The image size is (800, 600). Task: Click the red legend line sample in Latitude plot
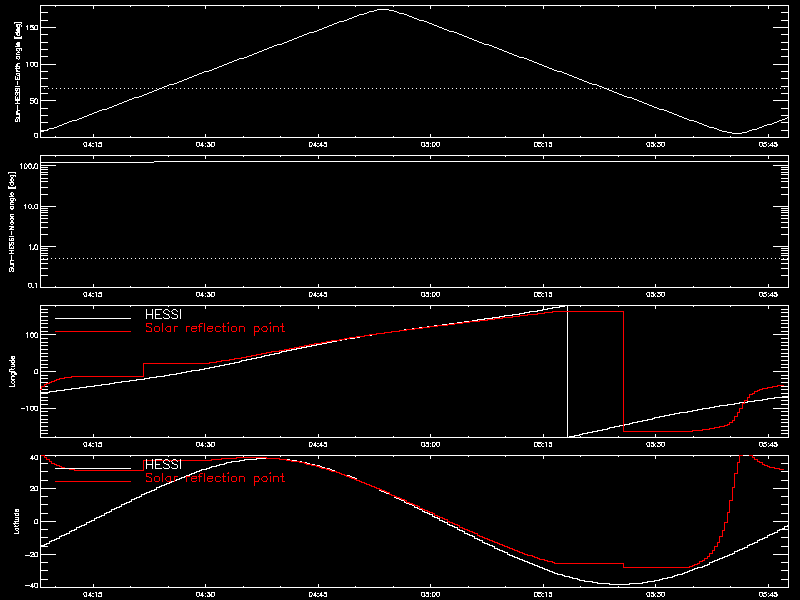coord(93,482)
